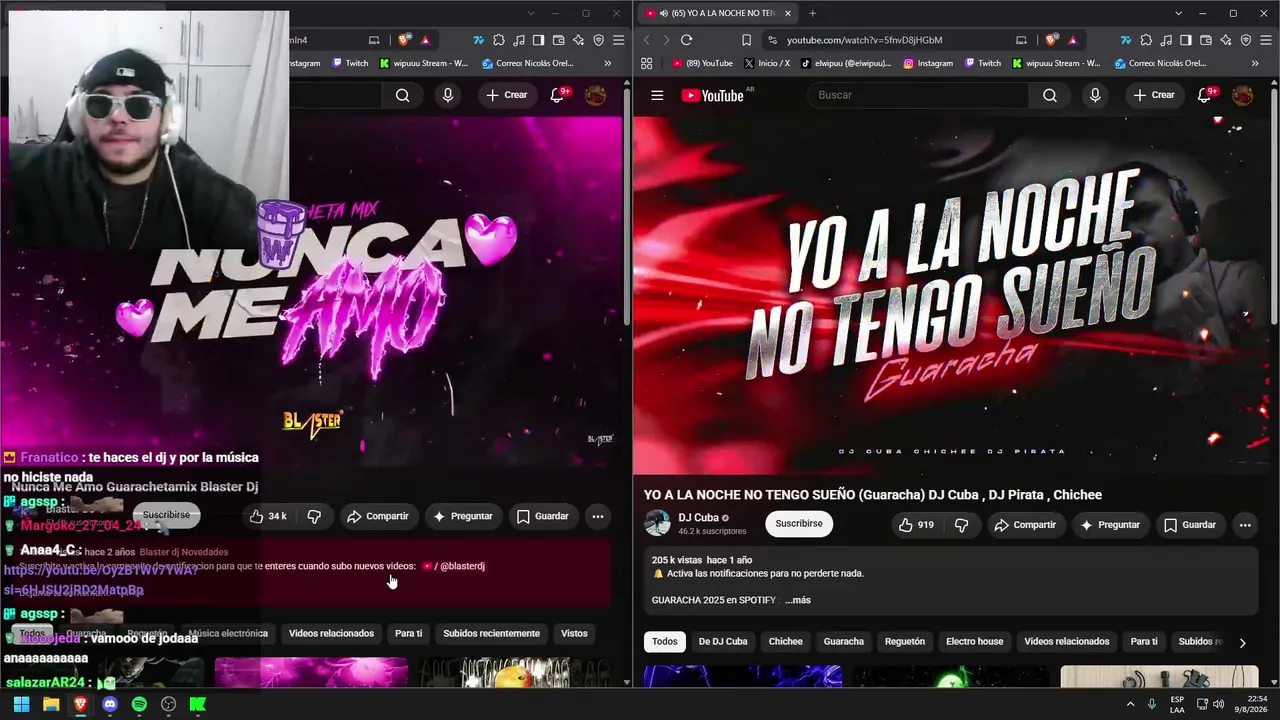Open extensions puzzle icon in left browser
Image resolution: width=1280 pixels, height=720 pixels.
[x=499, y=40]
